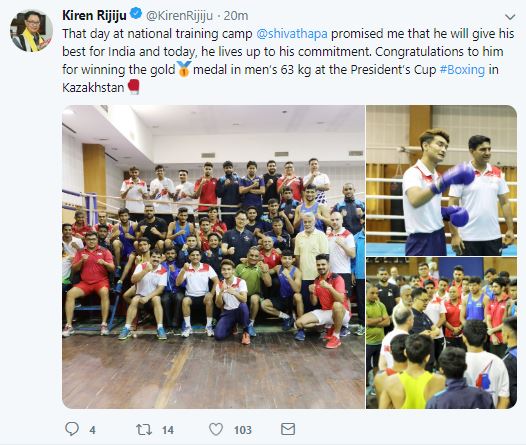Click the reply count 4
Image resolution: width=526 pixels, height=445 pixels.
coord(93,430)
